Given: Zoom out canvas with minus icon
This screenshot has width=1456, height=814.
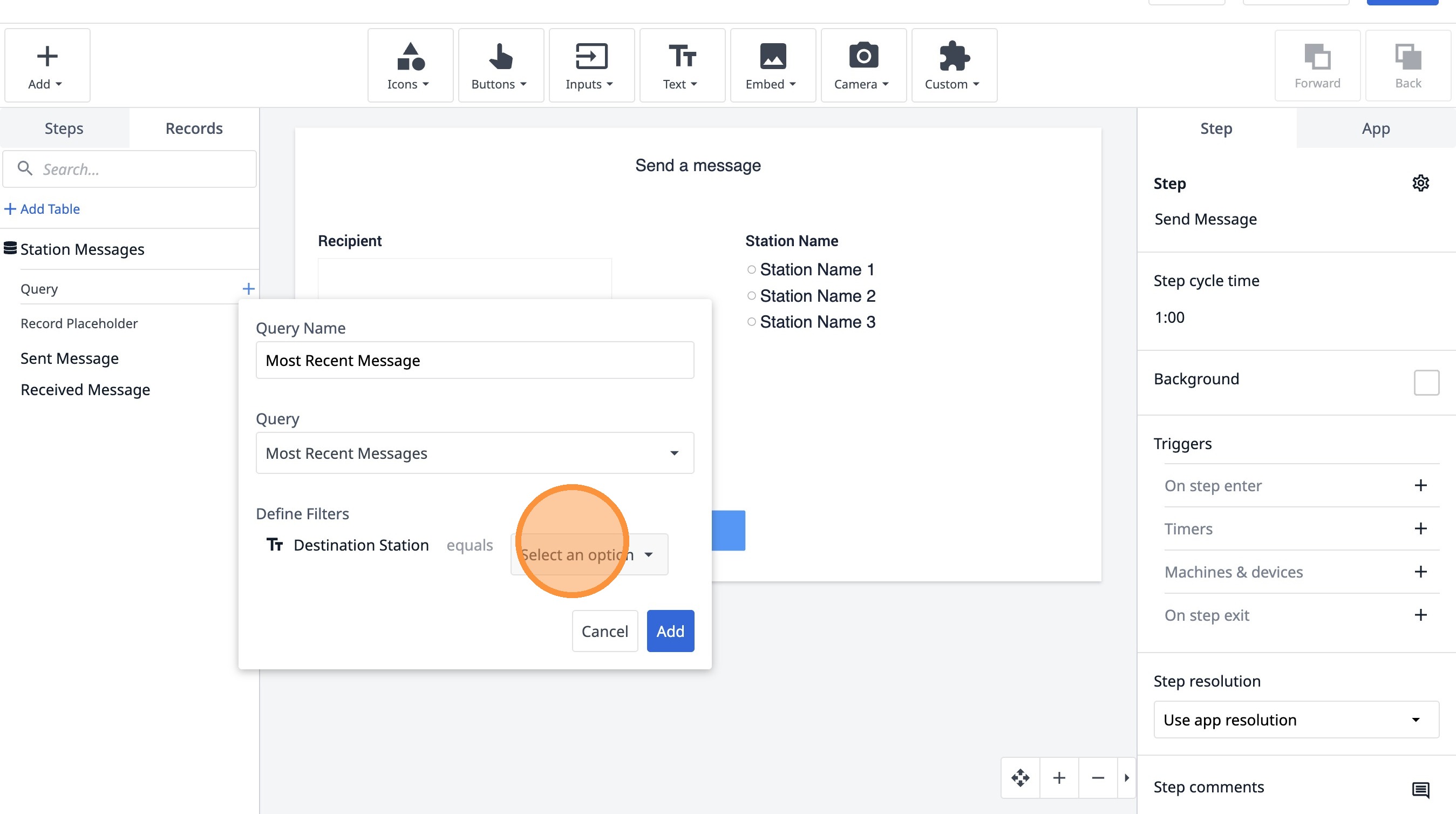Looking at the screenshot, I should [x=1098, y=778].
